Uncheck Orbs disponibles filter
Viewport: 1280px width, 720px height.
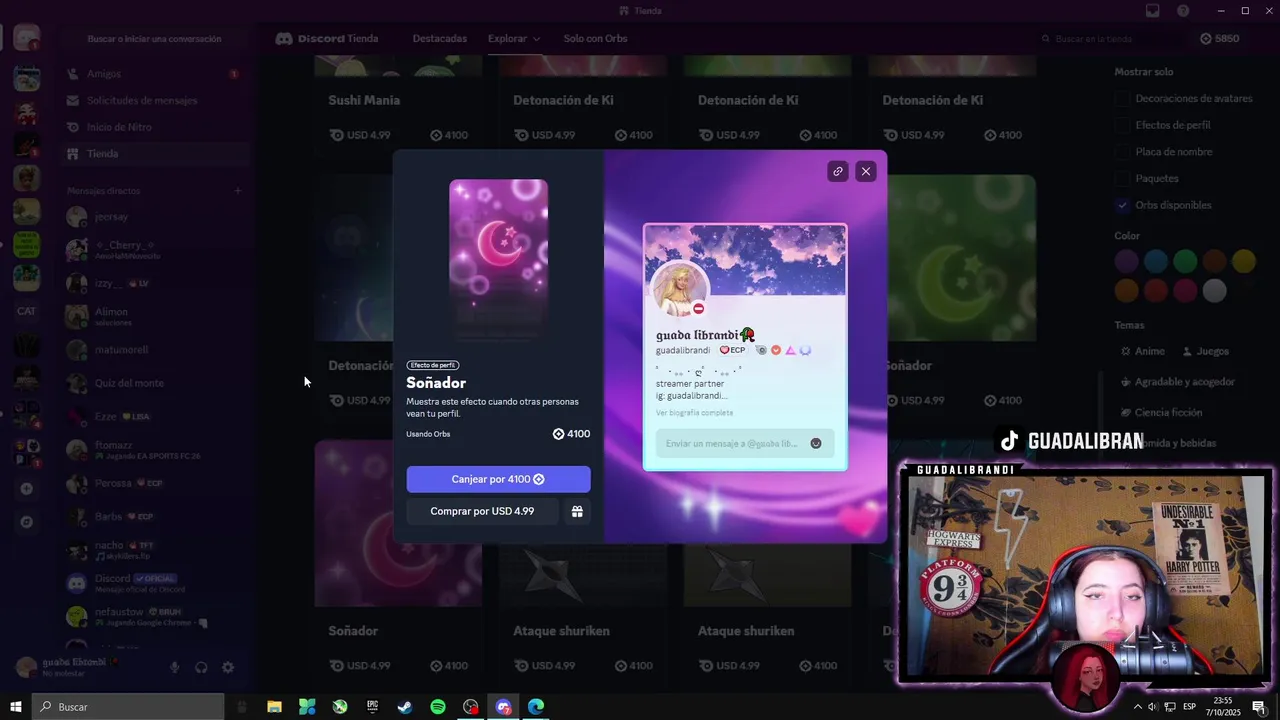click(1123, 205)
